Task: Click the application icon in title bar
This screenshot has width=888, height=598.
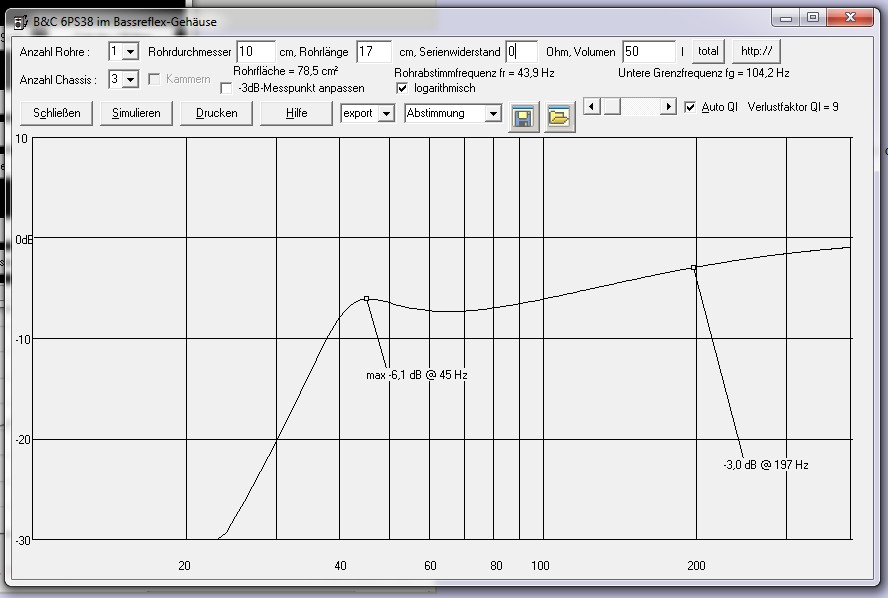Action: pos(21,23)
